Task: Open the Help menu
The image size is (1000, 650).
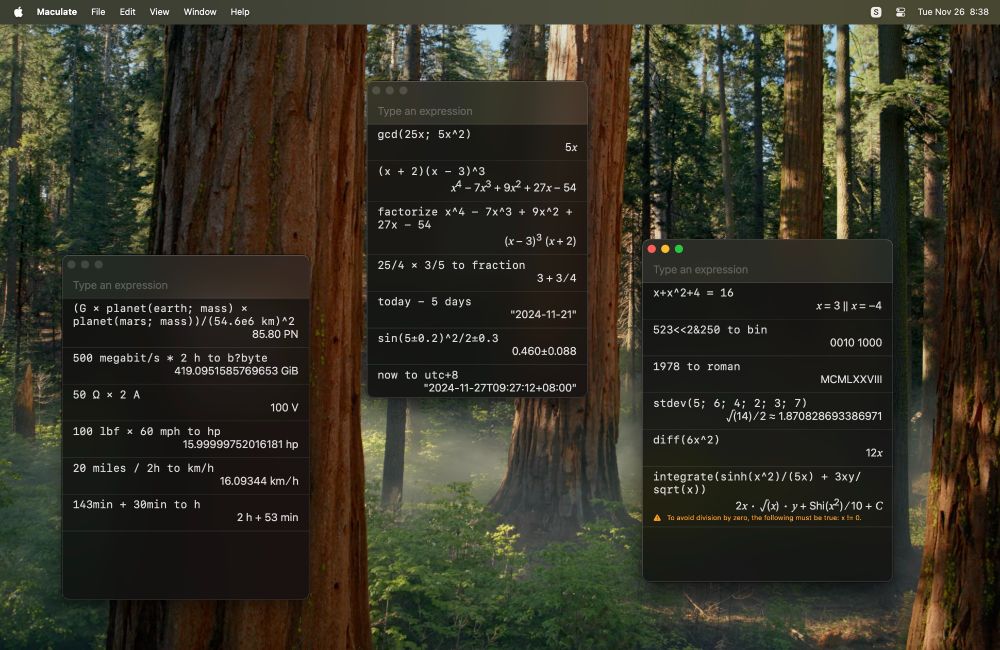Action: (x=240, y=11)
